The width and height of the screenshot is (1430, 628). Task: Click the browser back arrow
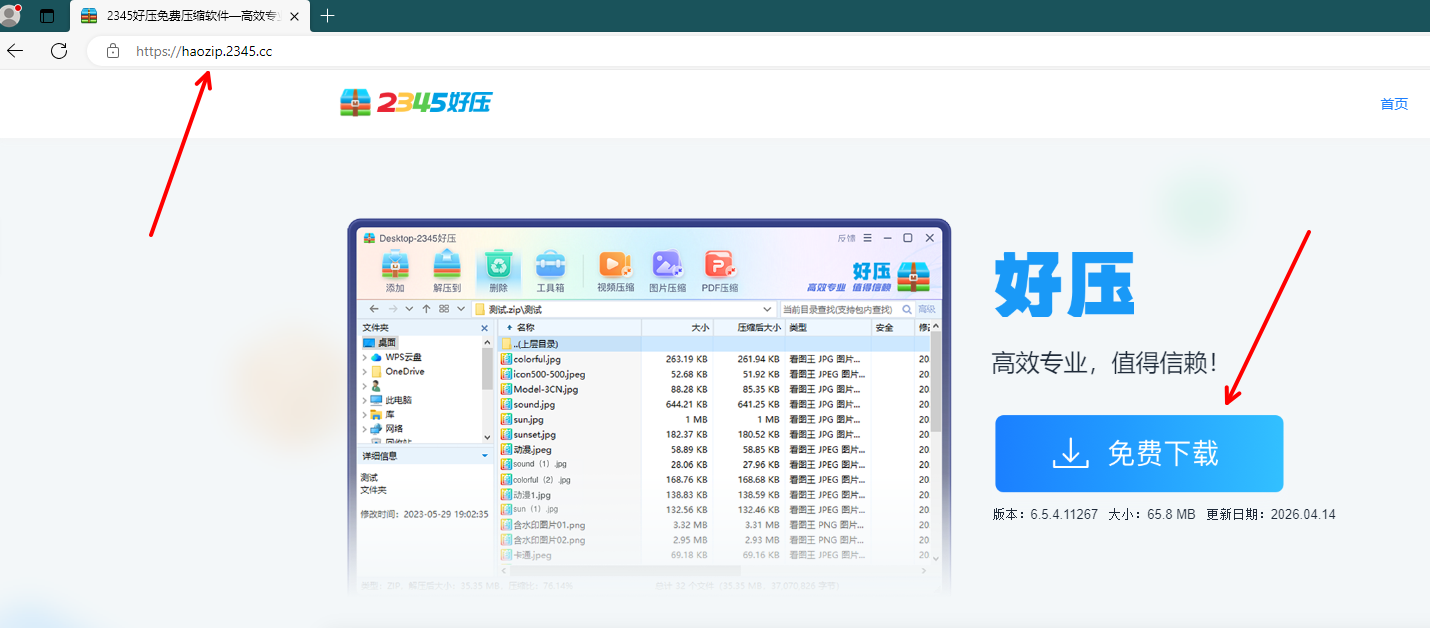(15, 50)
